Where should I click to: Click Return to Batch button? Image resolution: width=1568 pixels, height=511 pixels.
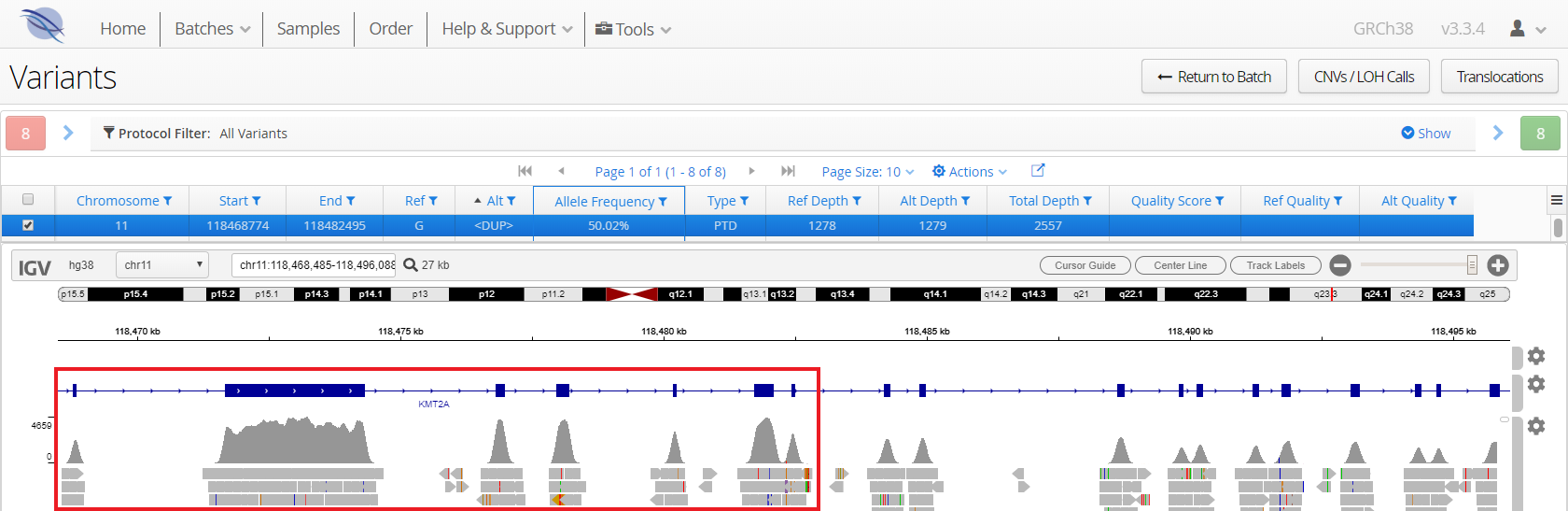point(1214,77)
